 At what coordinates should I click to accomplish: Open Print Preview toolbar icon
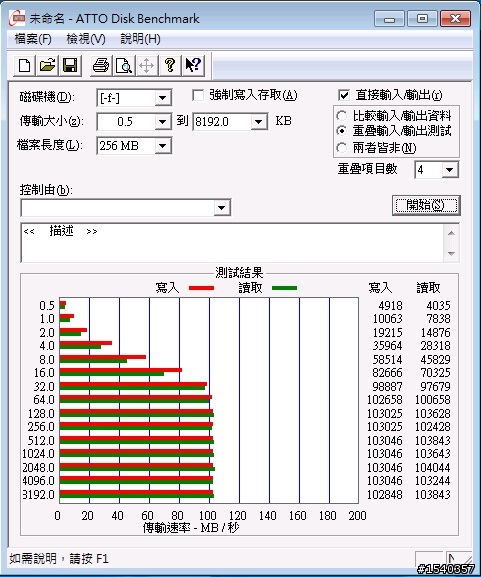(124, 66)
